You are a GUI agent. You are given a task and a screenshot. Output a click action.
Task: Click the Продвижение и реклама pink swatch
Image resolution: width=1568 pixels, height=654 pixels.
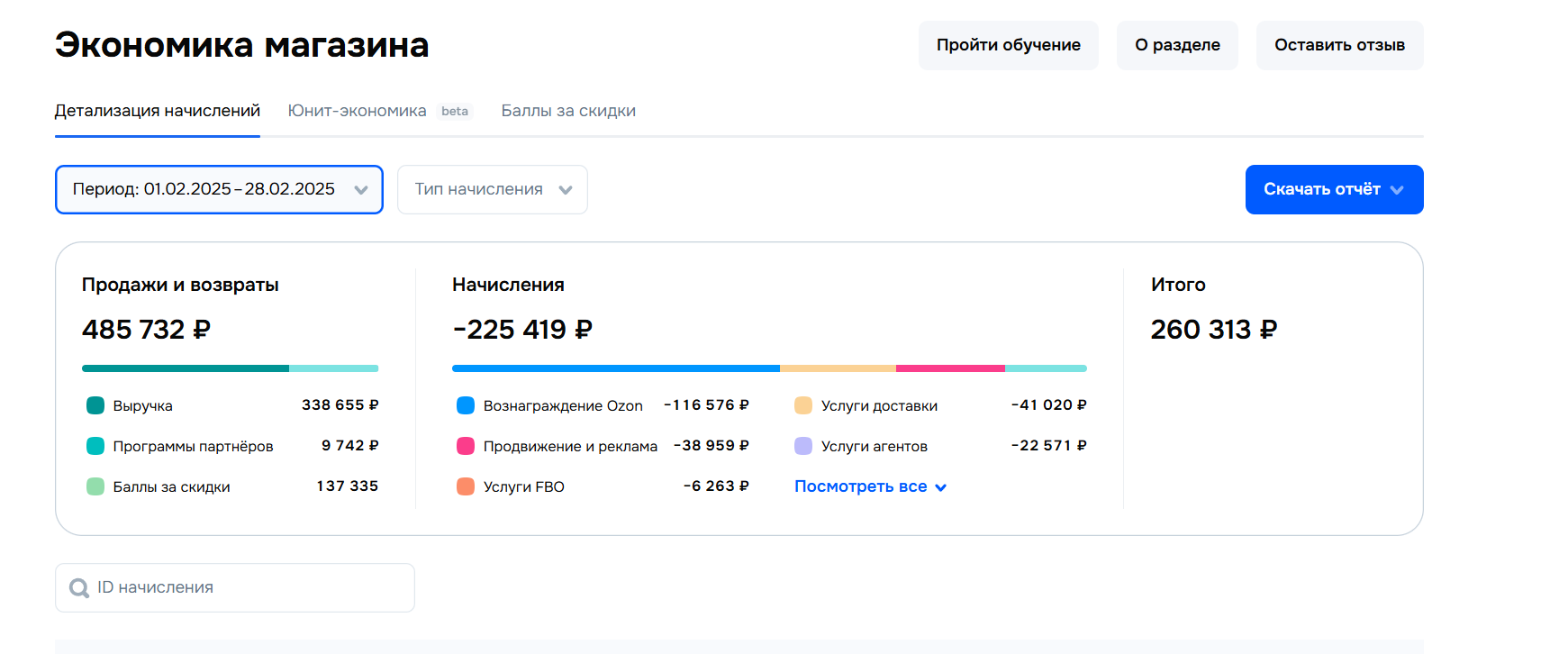tap(466, 446)
